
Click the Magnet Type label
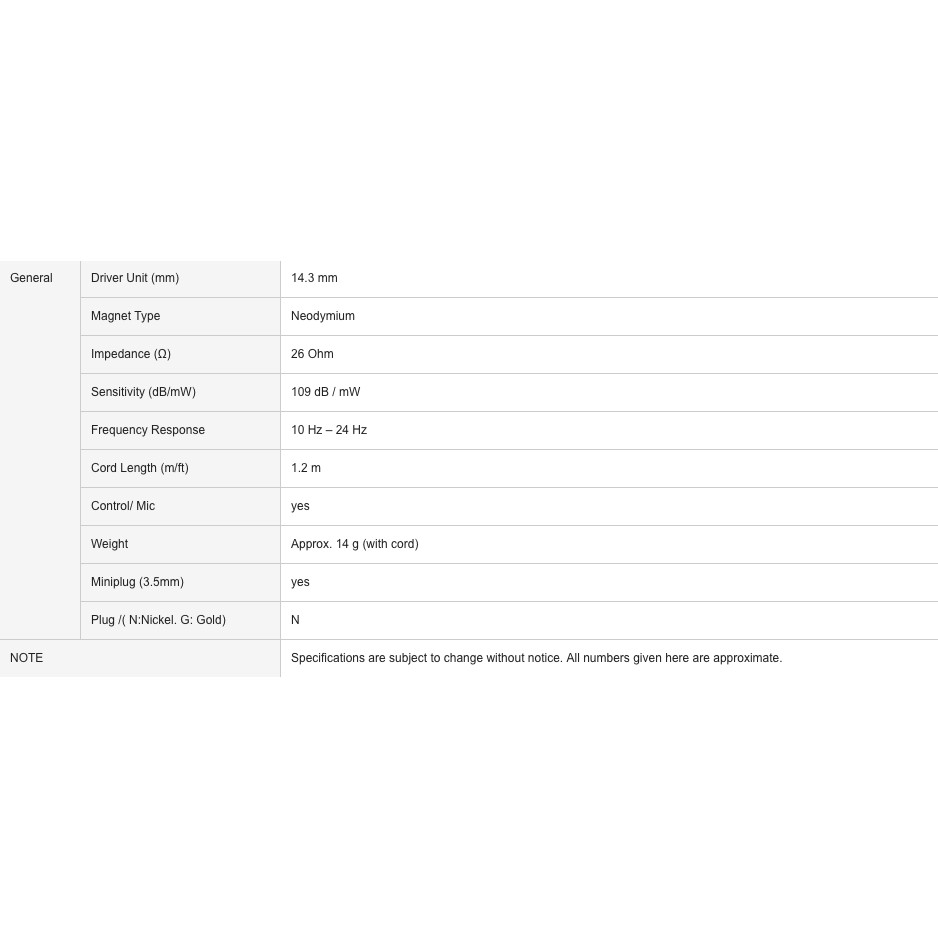[x=126, y=316]
